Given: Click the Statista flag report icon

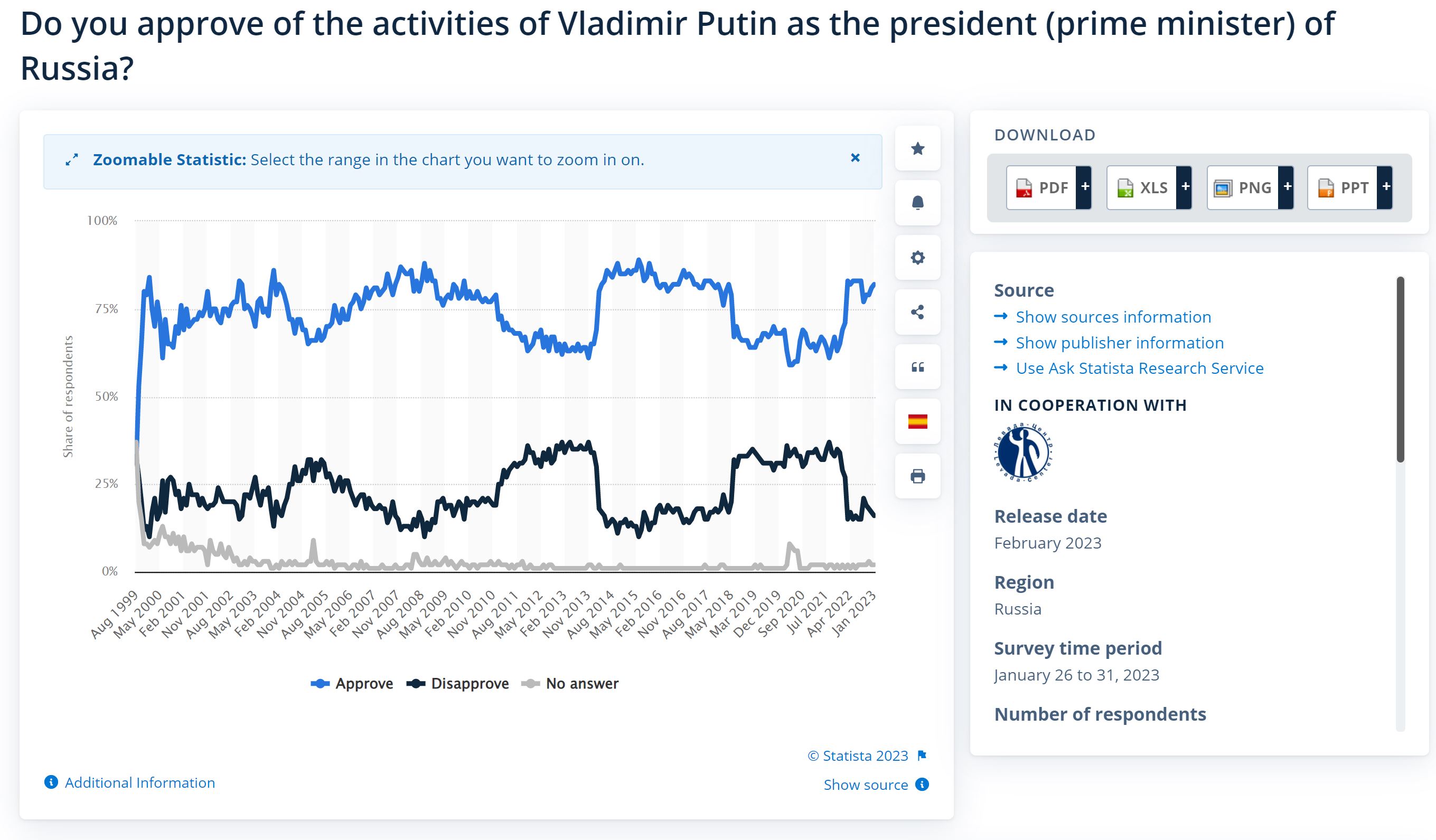Looking at the screenshot, I should pyautogui.click(x=922, y=756).
